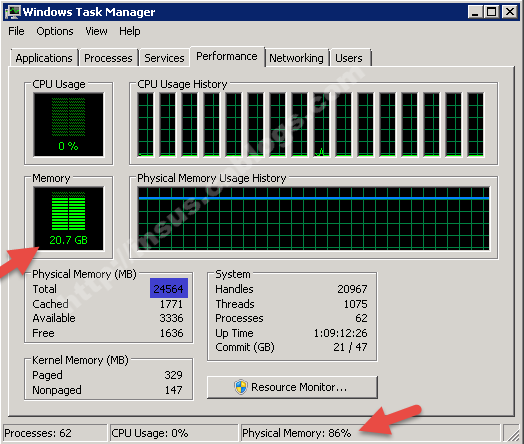Click the Cached value 1771
The image size is (524, 444).
pos(171,304)
